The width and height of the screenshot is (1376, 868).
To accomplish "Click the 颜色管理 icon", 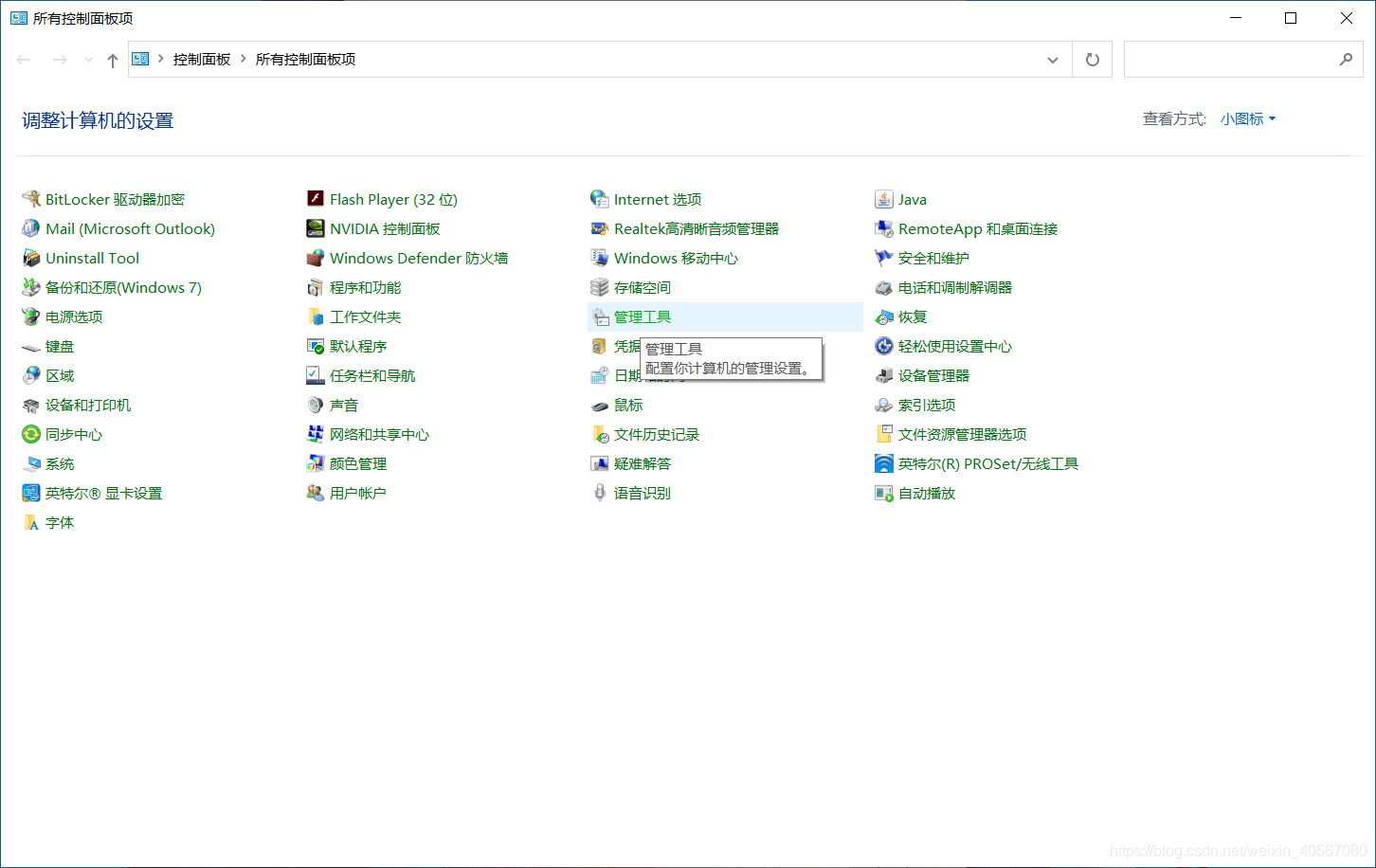I will [316, 463].
